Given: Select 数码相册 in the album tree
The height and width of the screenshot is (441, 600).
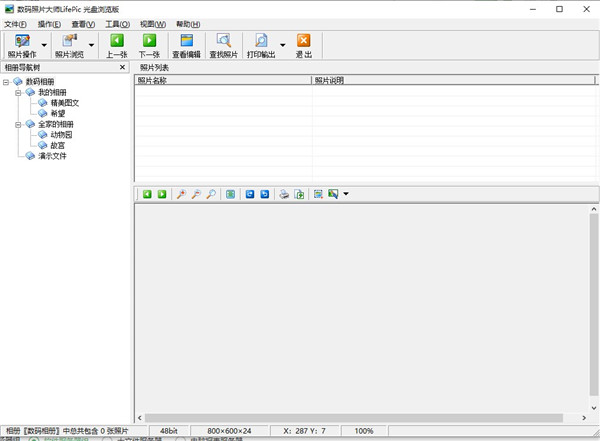Looking at the screenshot, I should pos(40,82).
